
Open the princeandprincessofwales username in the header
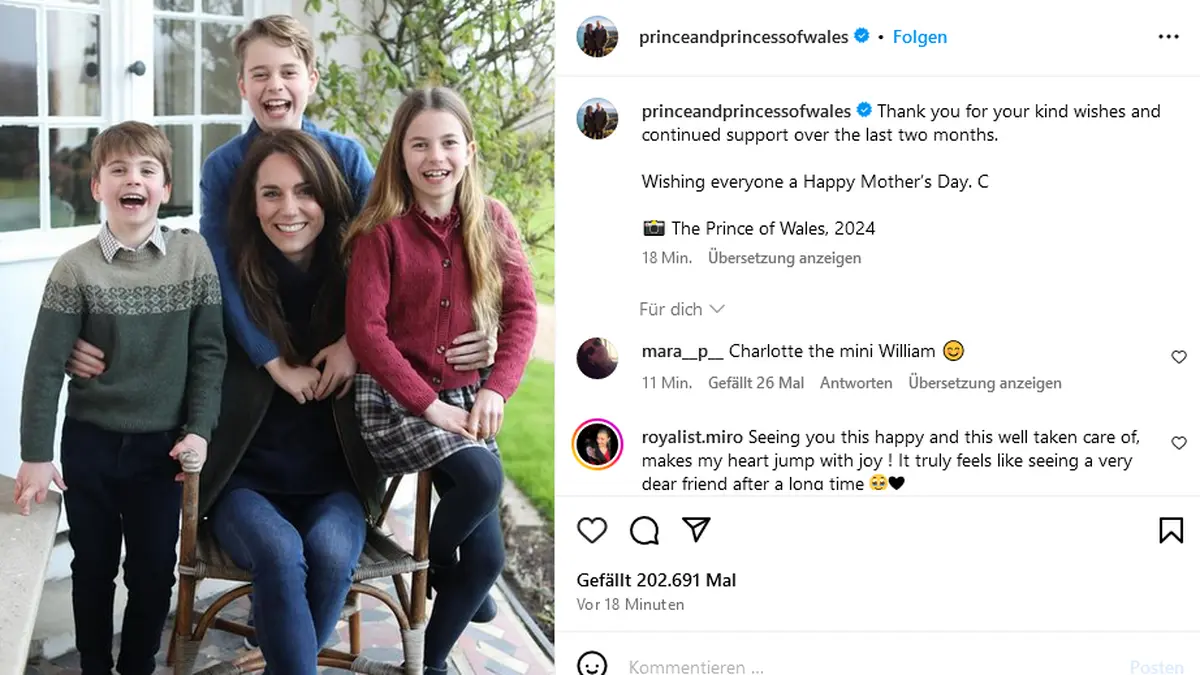pyautogui.click(x=743, y=37)
